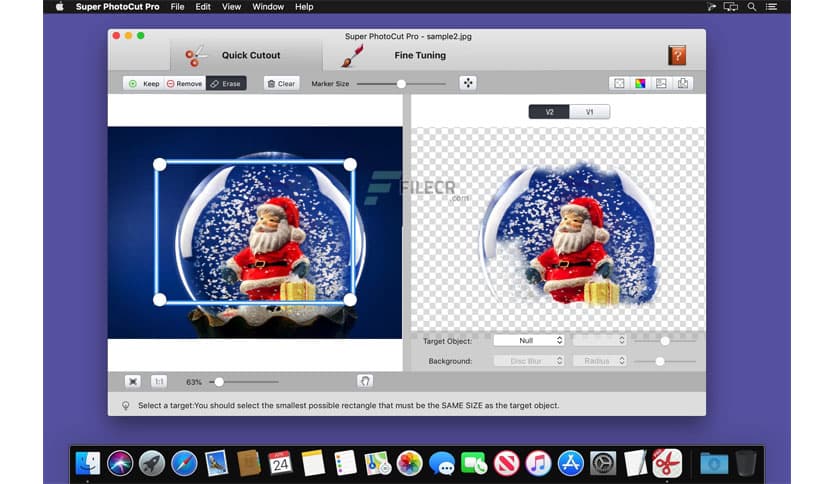
Task: Open the Radius dropdown
Action: coord(599,361)
